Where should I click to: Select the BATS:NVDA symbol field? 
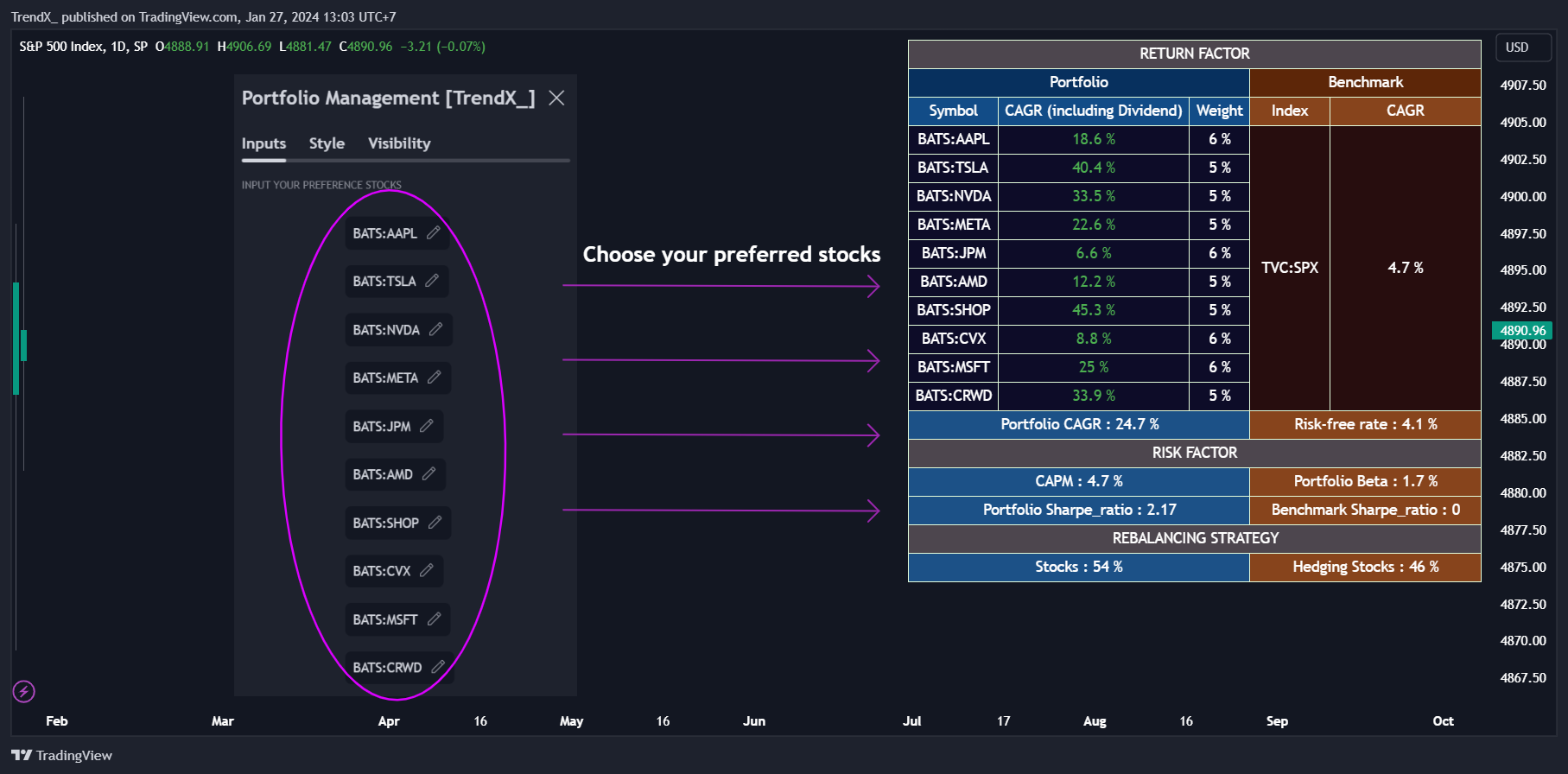click(398, 330)
